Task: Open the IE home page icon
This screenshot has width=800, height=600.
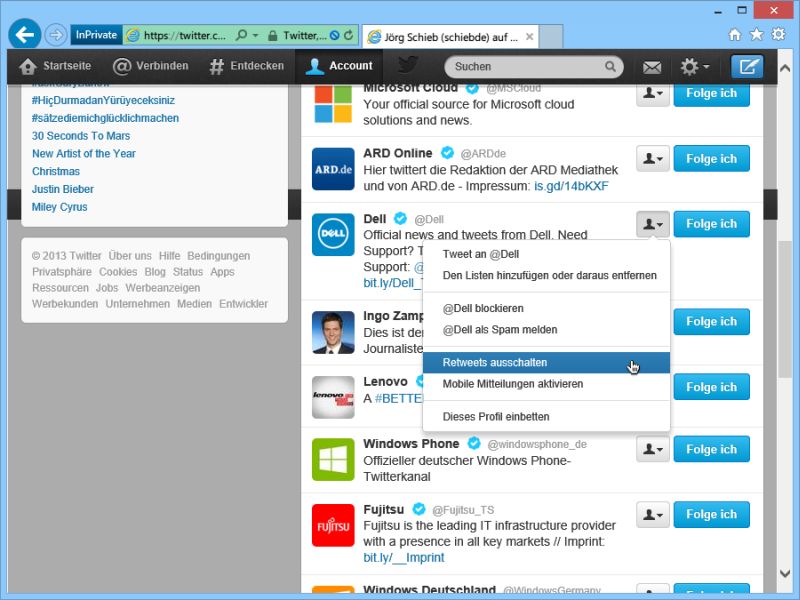Action: (735, 35)
